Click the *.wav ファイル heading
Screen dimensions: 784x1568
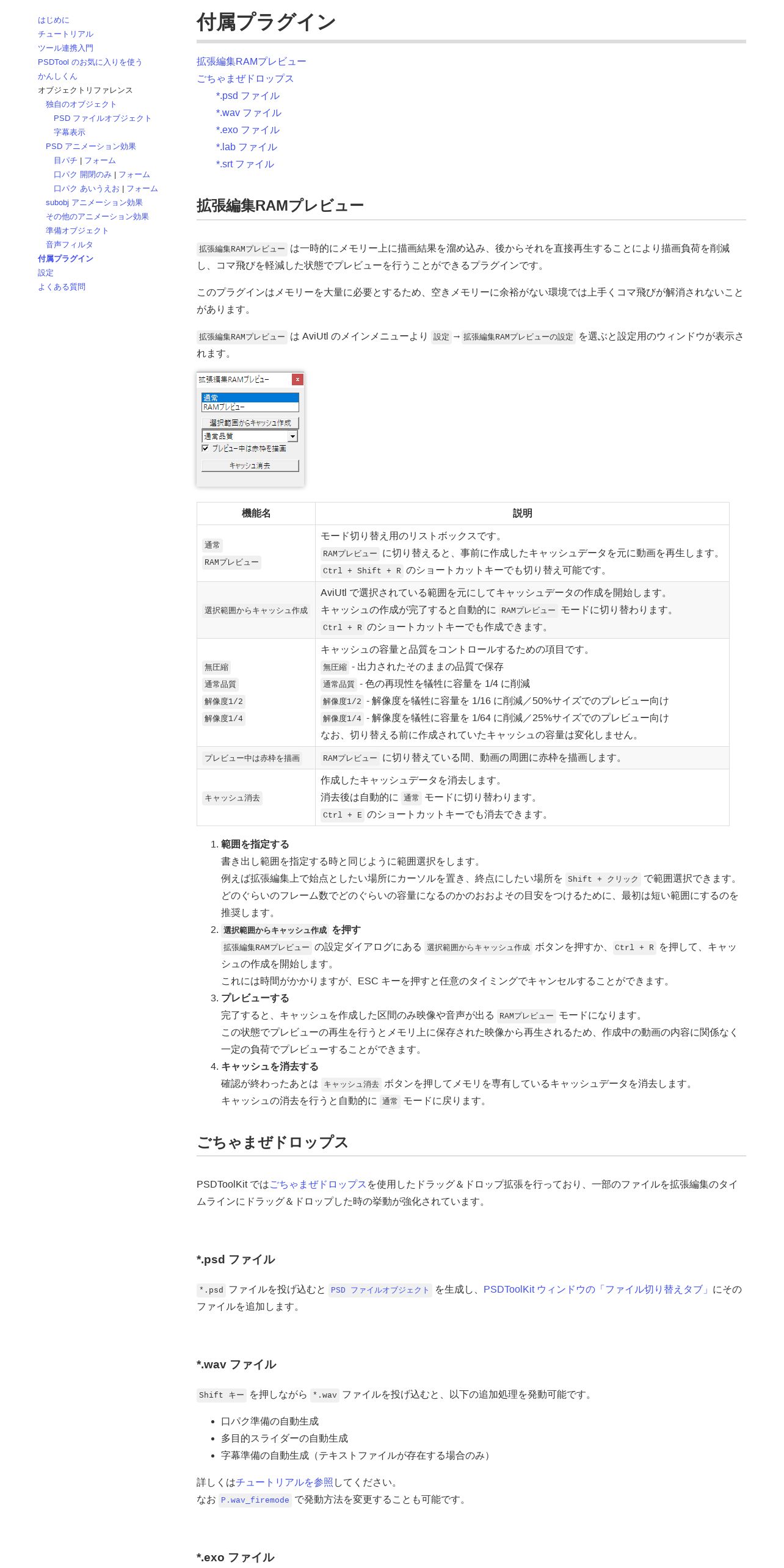tap(236, 1365)
